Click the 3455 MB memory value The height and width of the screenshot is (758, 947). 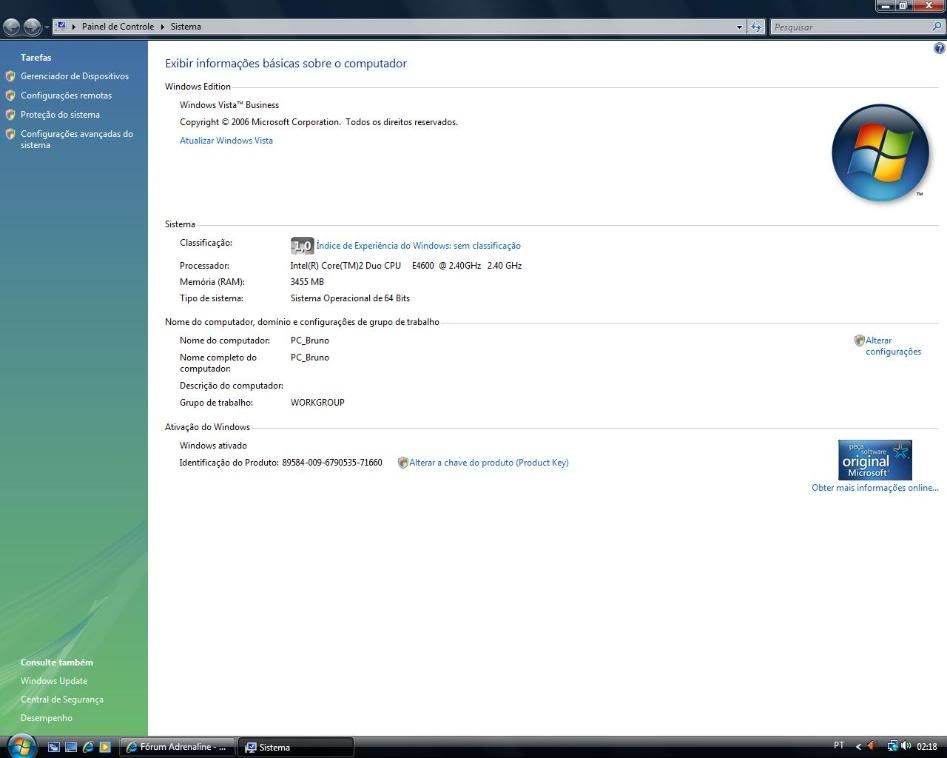(x=307, y=281)
